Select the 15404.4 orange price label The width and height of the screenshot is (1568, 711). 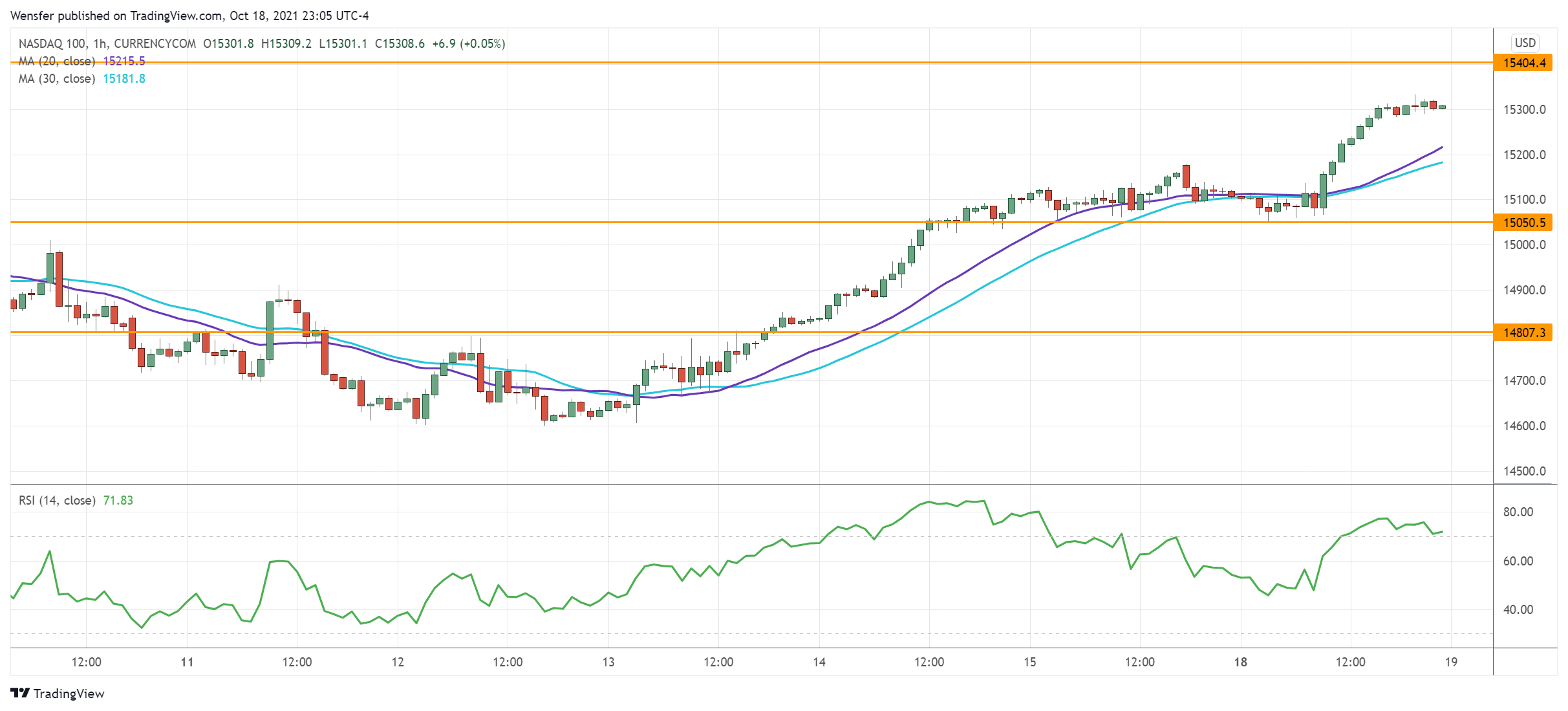click(x=1523, y=63)
